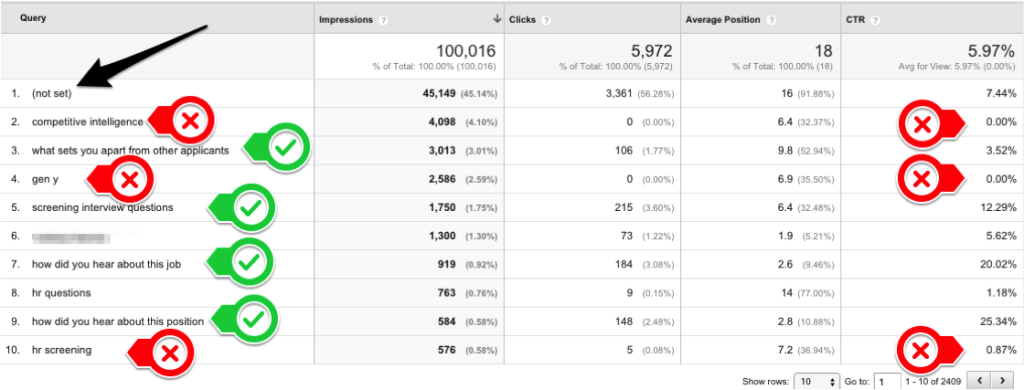Go to next page with right arrow

(1000, 380)
